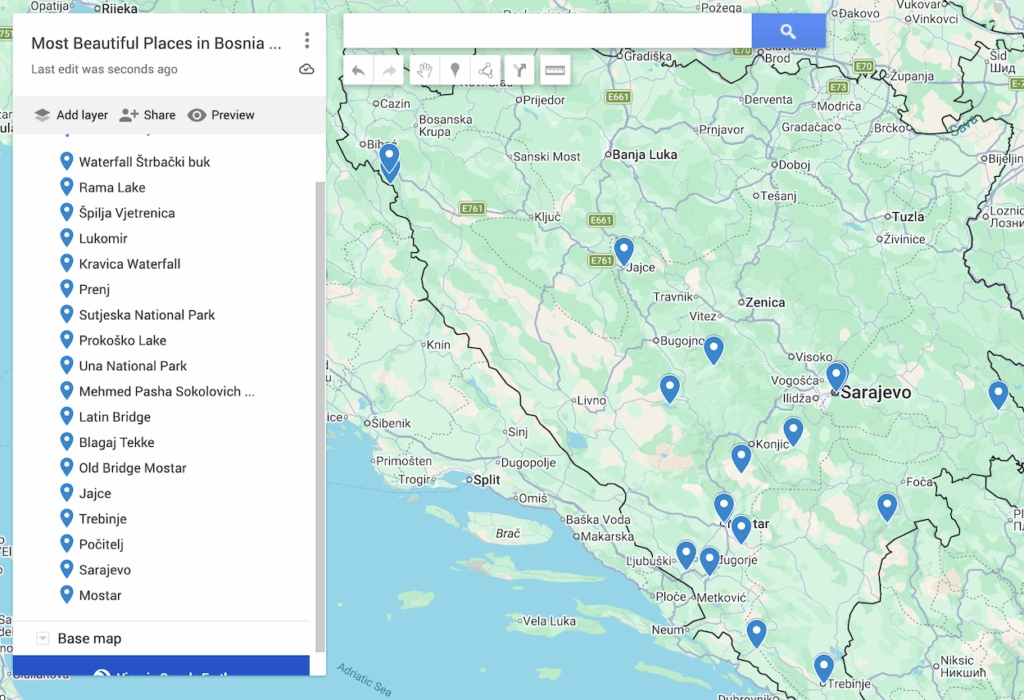Click the Add layer button
This screenshot has width=1024, height=700.
(71, 115)
